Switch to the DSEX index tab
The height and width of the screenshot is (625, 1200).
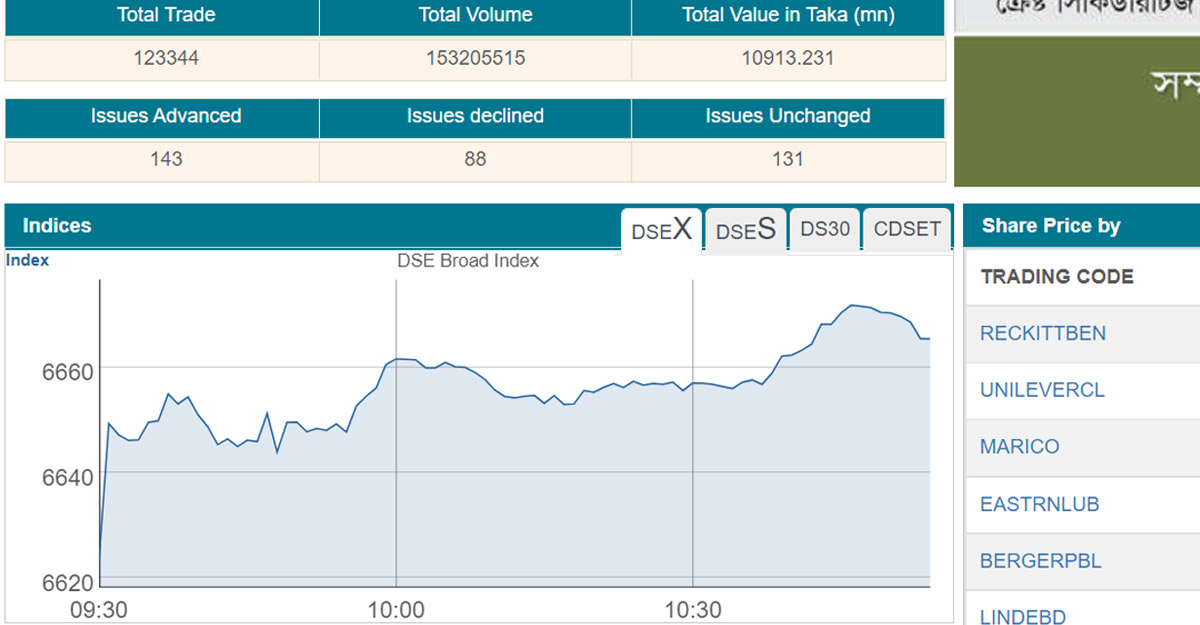661,230
